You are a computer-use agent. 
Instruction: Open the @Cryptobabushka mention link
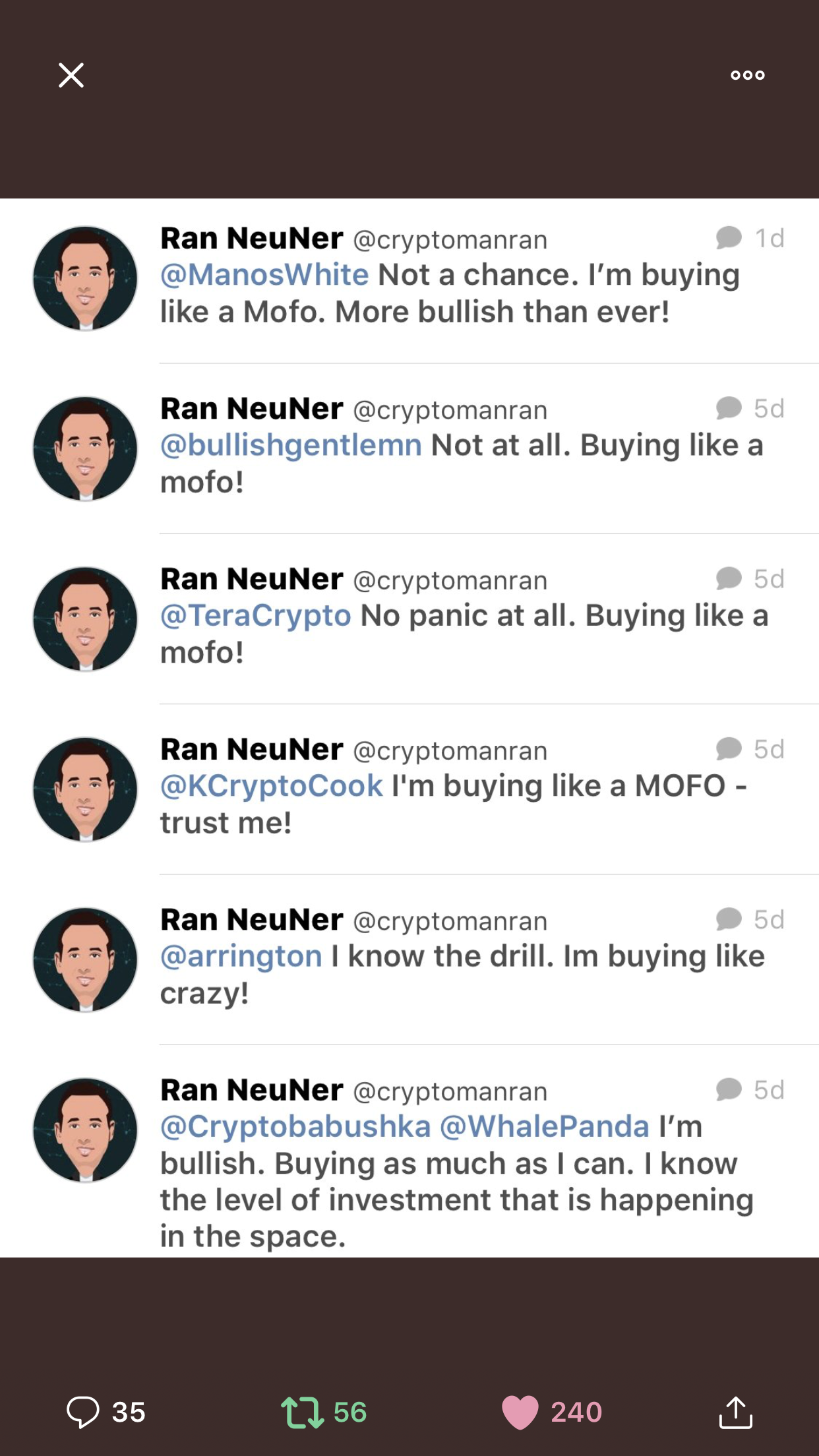pos(295,1127)
